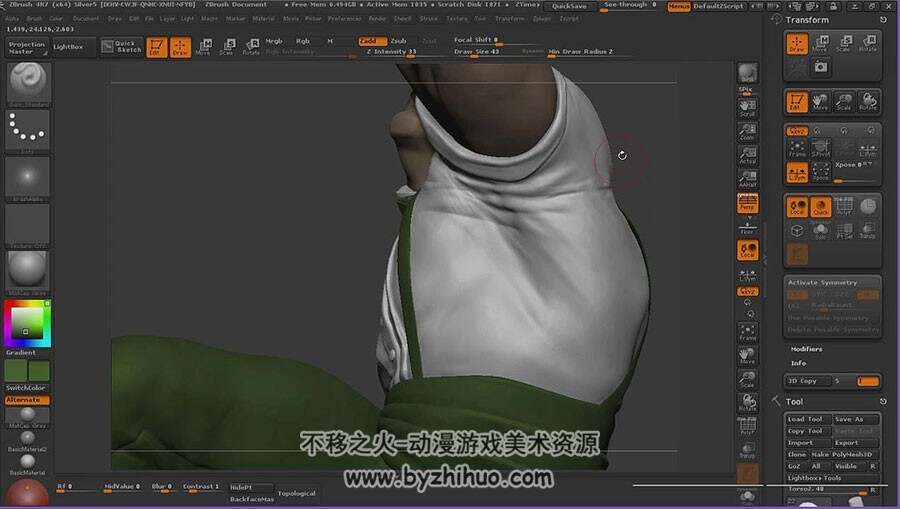900x509 pixels.
Task: Click Export button in Tool palette
Action: tap(856, 442)
